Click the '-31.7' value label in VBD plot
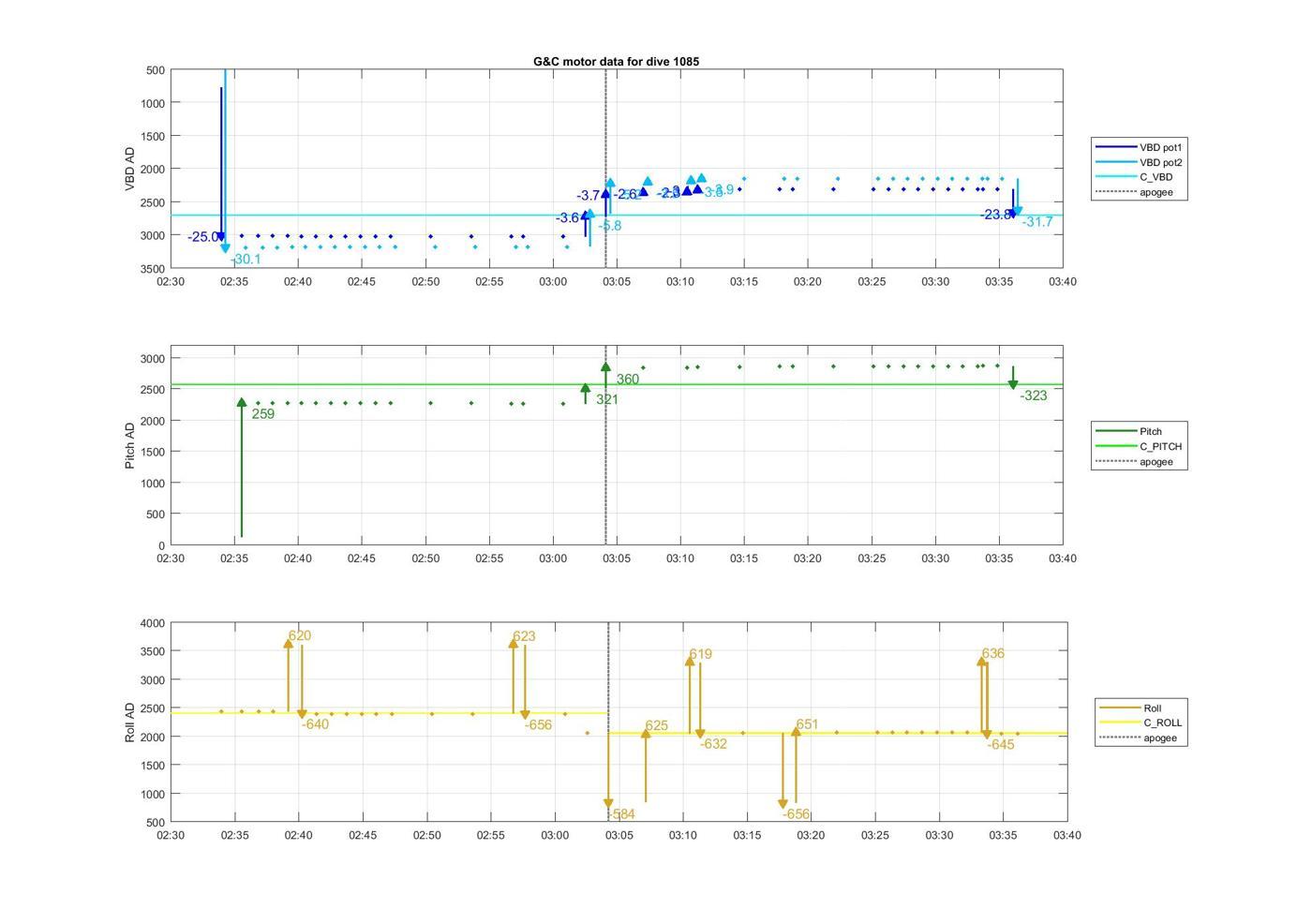Image resolution: width=1312 pixels, height=924 pixels. (1037, 222)
